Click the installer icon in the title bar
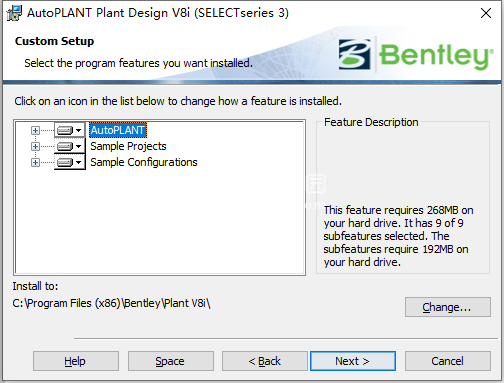504x383 pixels. coord(14,13)
